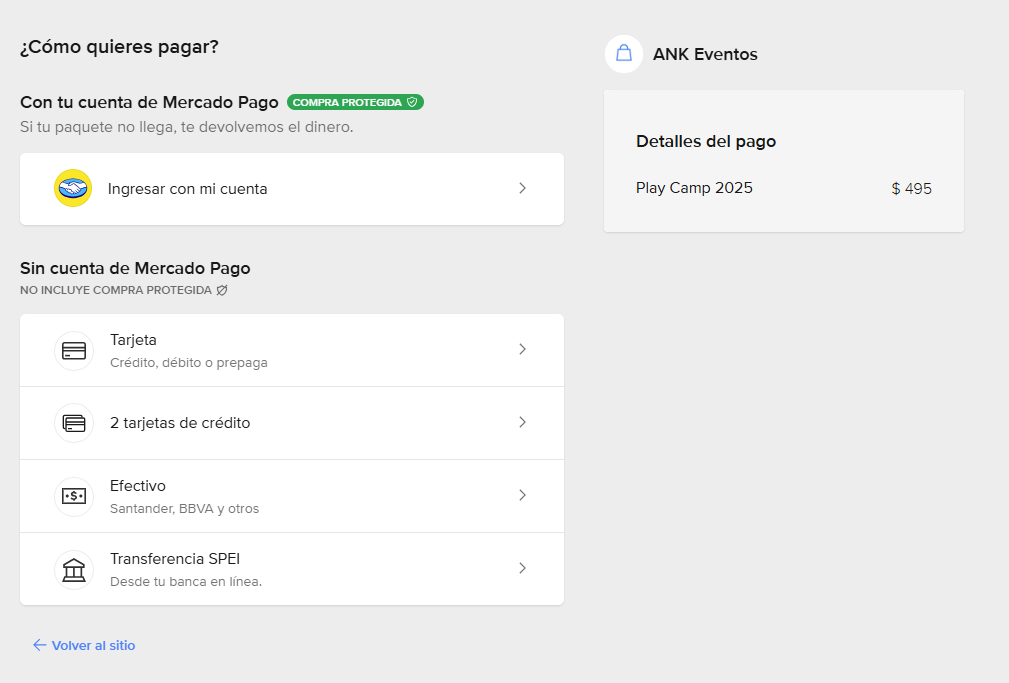Click the Detalles del pago heading
The width and height of the screenshot is (1009, 683).
tap(706, 142)
